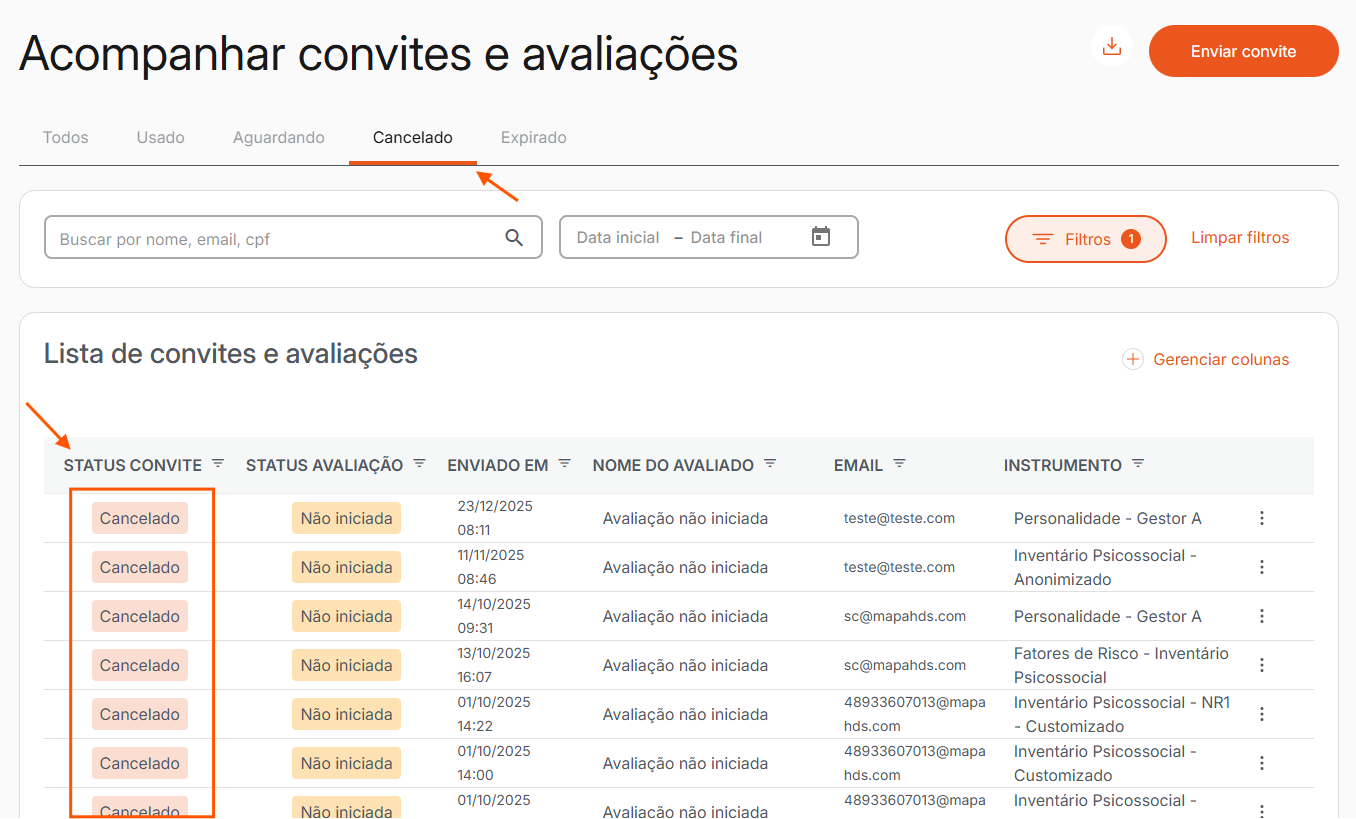Viewport: 1356px width, 819px height.
Task: Select the Expirado tab
Action: [533, 138]
